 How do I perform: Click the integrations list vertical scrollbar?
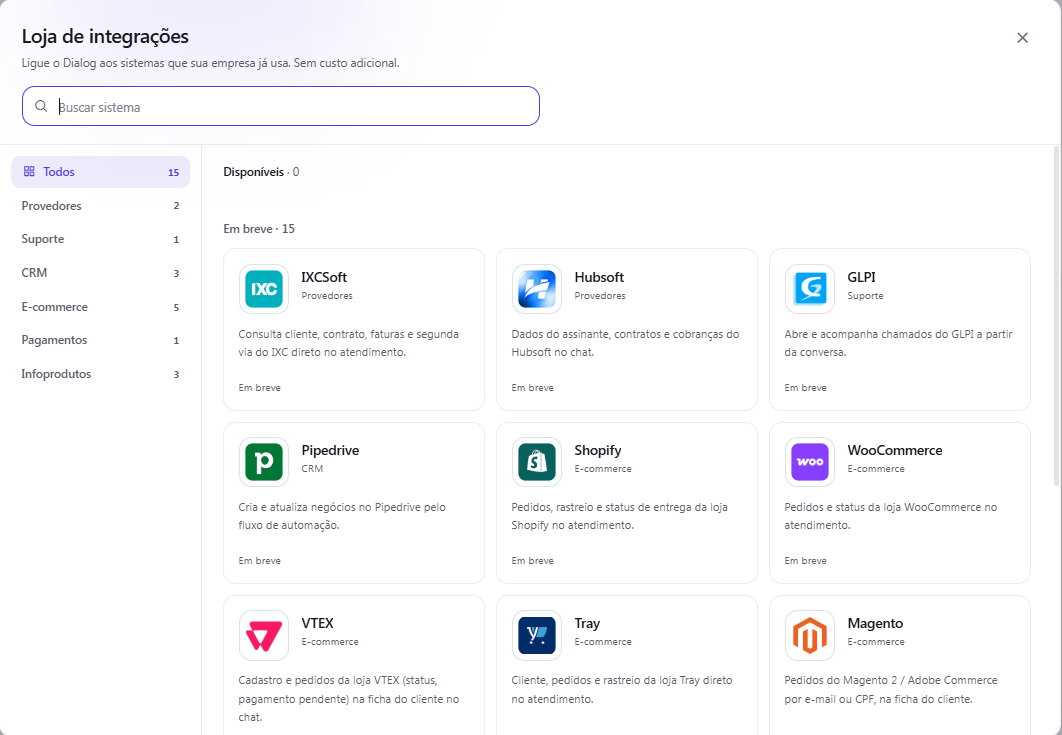coord(1057,315)
